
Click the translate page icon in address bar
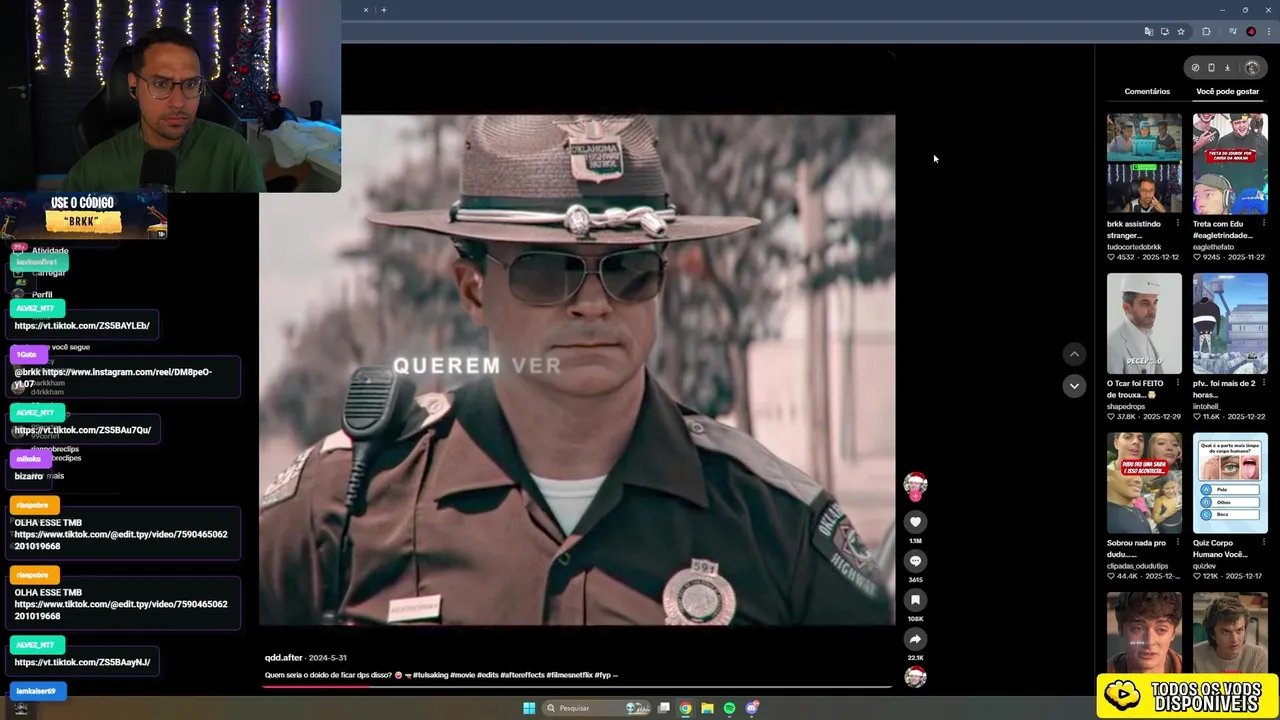[x=1148, y=32]
